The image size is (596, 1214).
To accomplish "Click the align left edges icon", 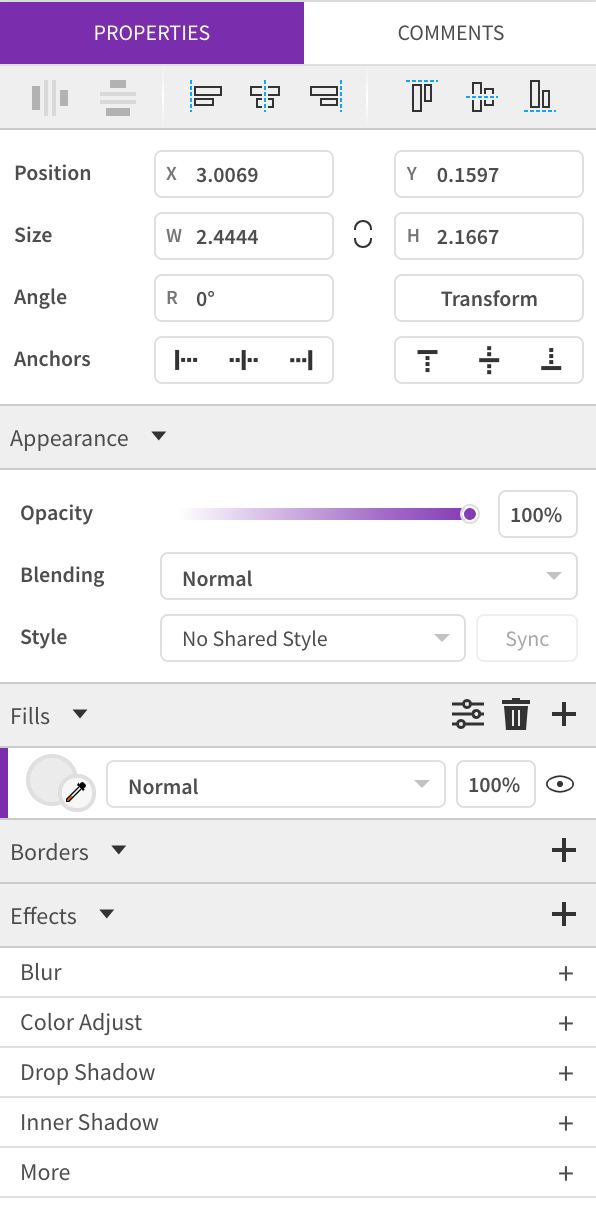I will tap(206, 97).
